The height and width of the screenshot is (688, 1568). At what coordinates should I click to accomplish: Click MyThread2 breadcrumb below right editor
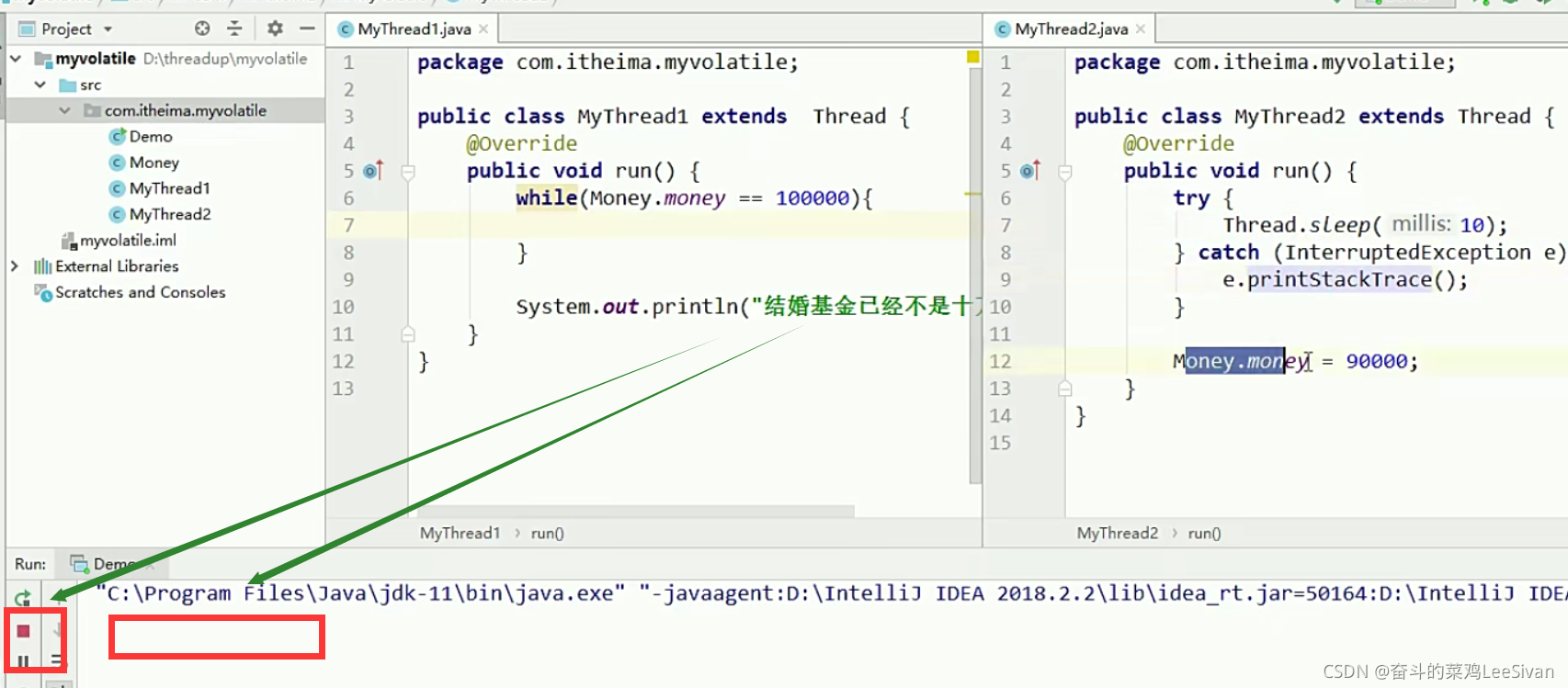tap(1118, 534)
